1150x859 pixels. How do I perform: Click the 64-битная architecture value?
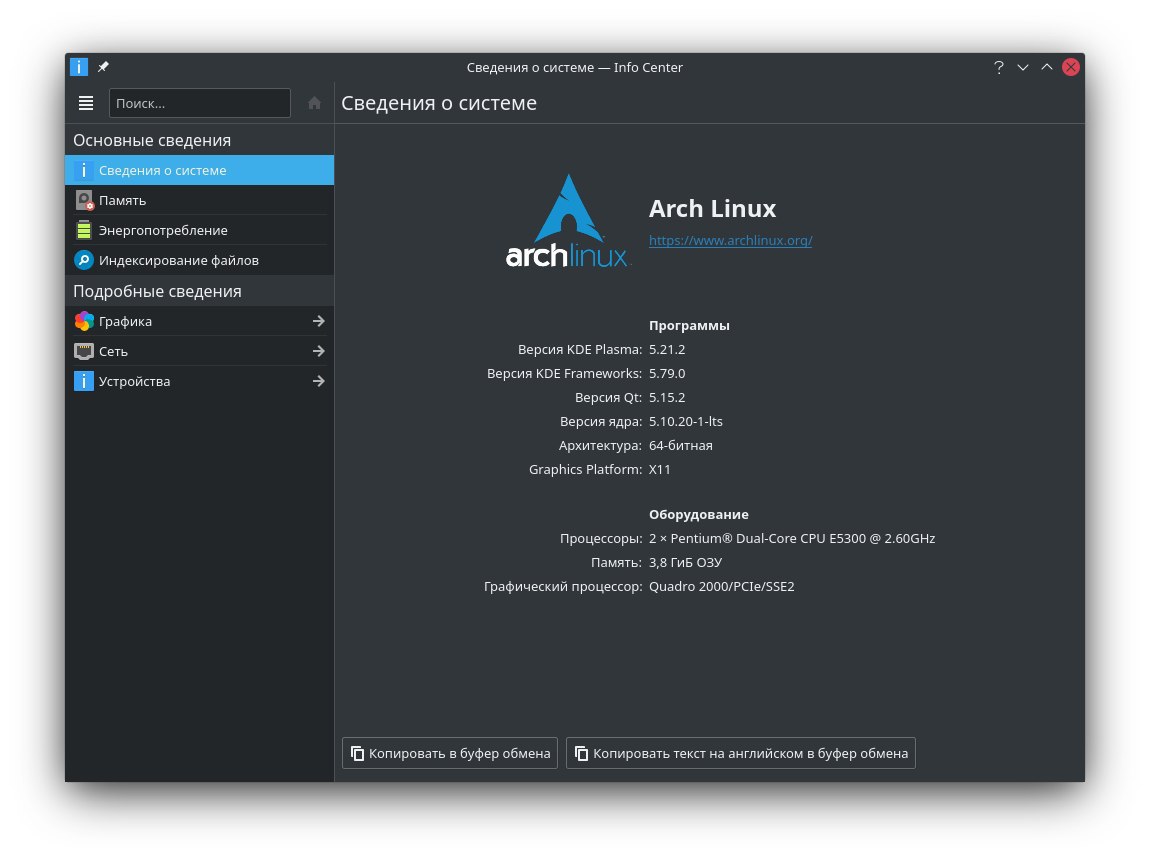tap(681, 446)
